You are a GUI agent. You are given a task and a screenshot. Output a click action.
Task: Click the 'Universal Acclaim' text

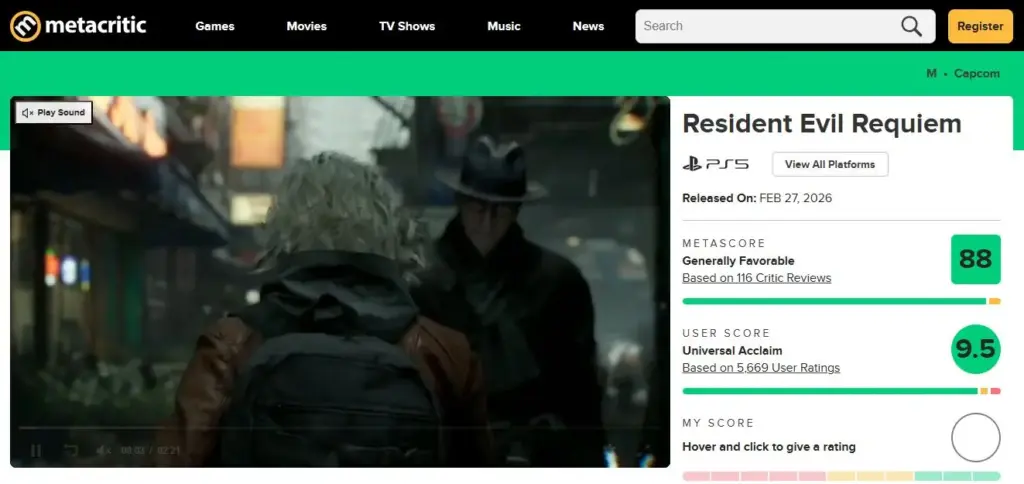732,351
